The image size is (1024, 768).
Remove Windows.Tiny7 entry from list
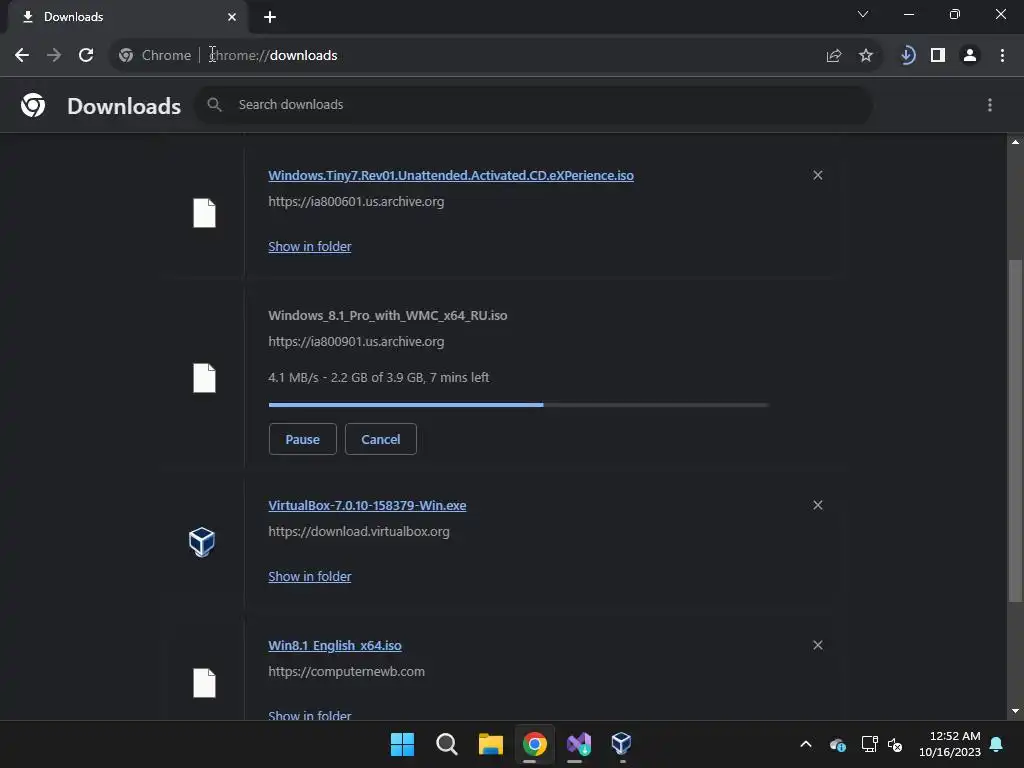coord(817,175)
